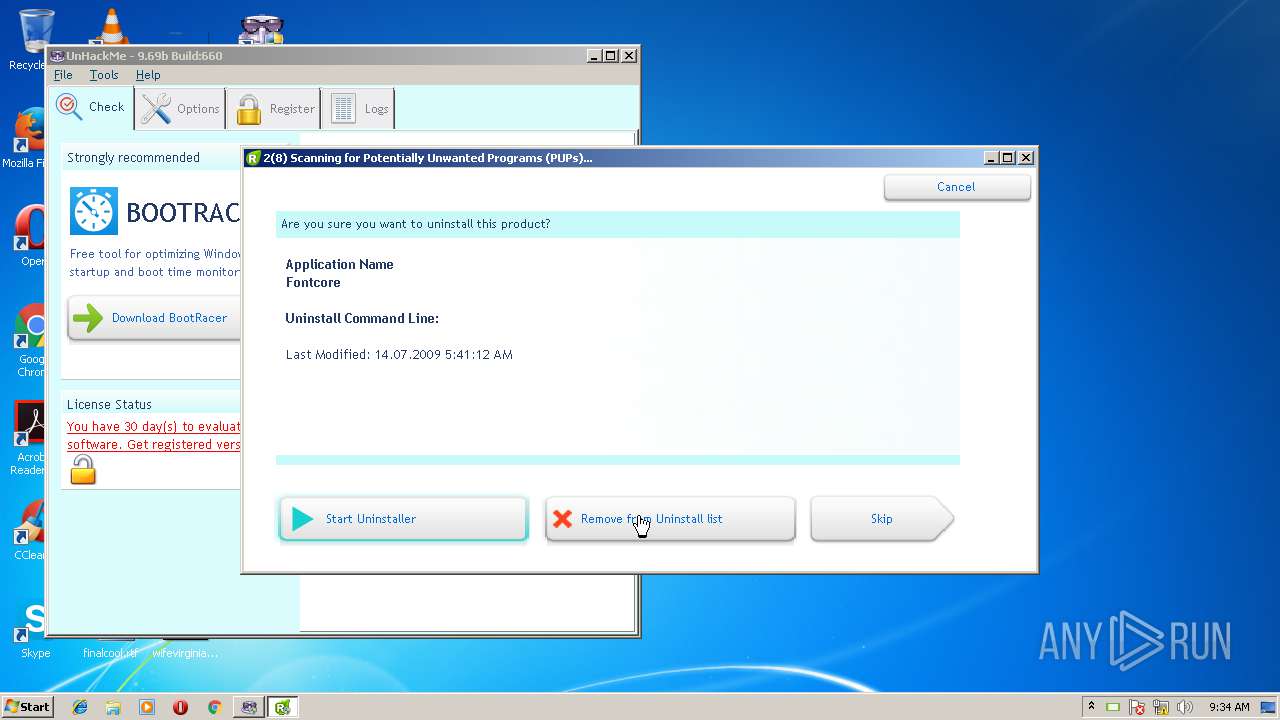The image size is (1280, 720).
Task: Click the green play icon on Start Uninstaller
Action: (x=302, y=519)
